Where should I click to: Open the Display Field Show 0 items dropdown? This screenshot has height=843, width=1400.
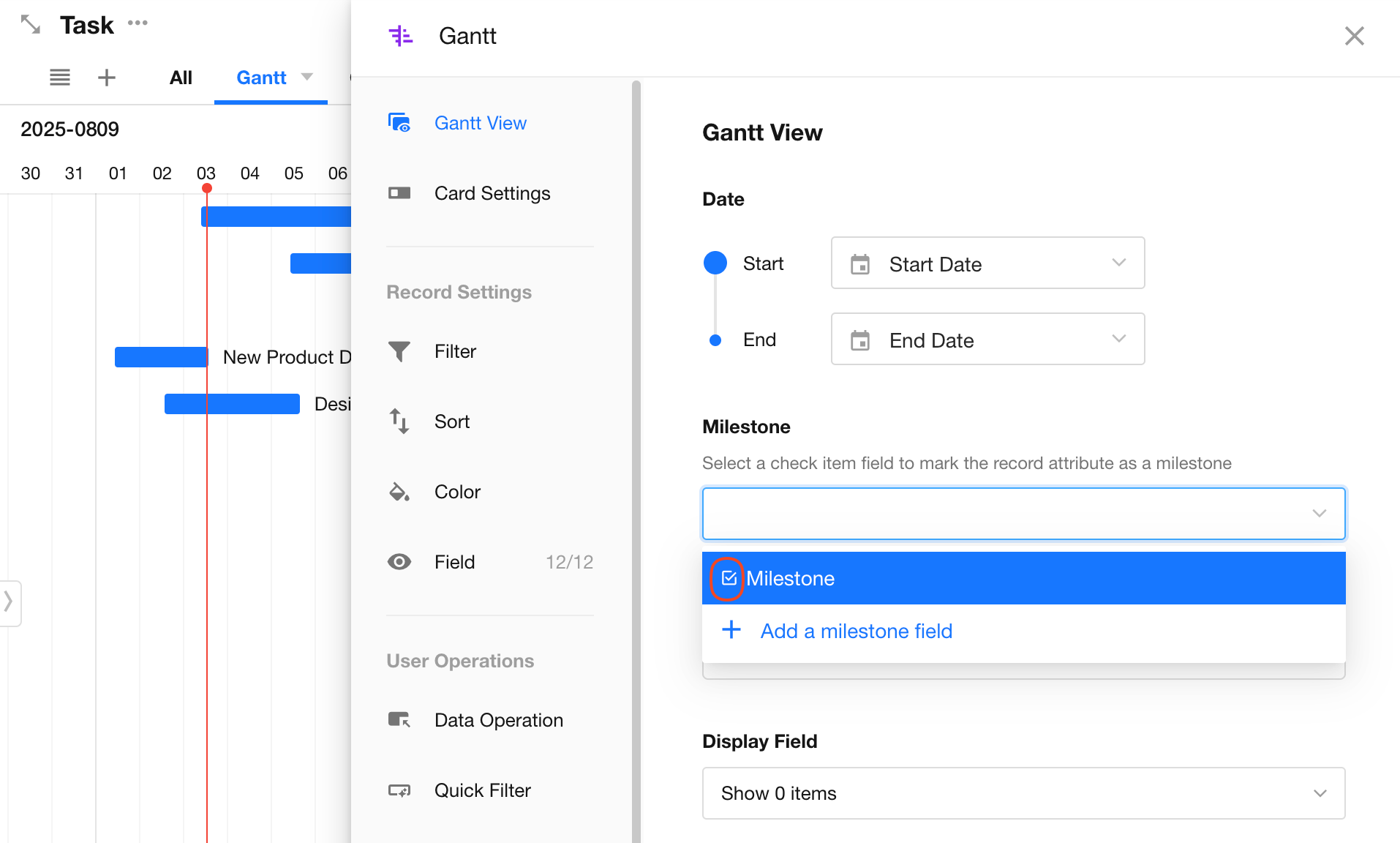point(1023,793)
